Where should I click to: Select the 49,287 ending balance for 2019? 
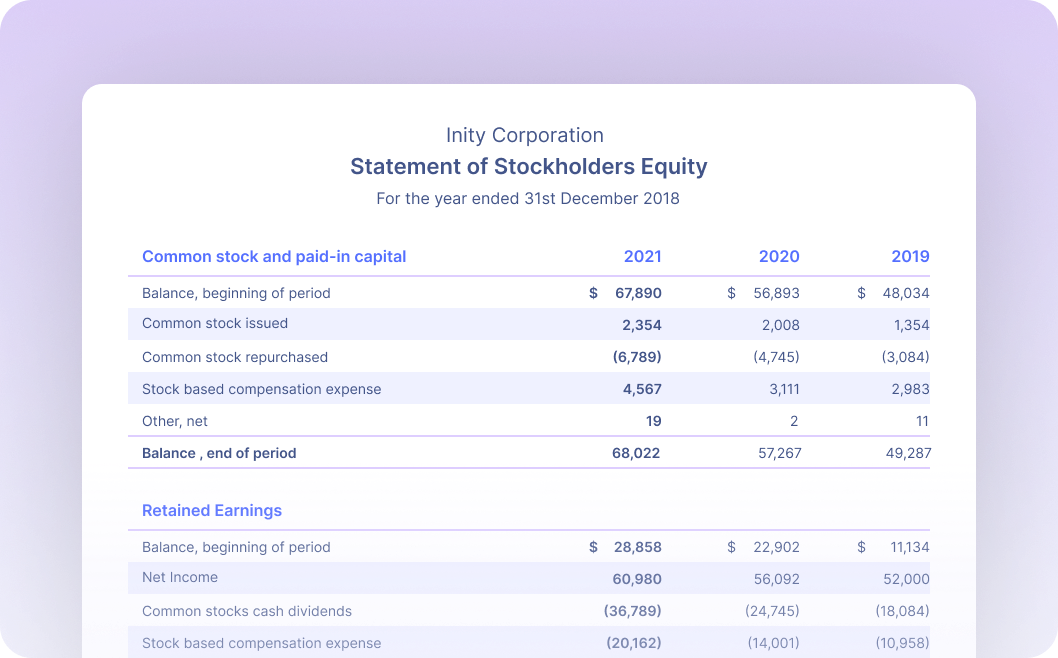pyautogui.click(x=908, y=453)
